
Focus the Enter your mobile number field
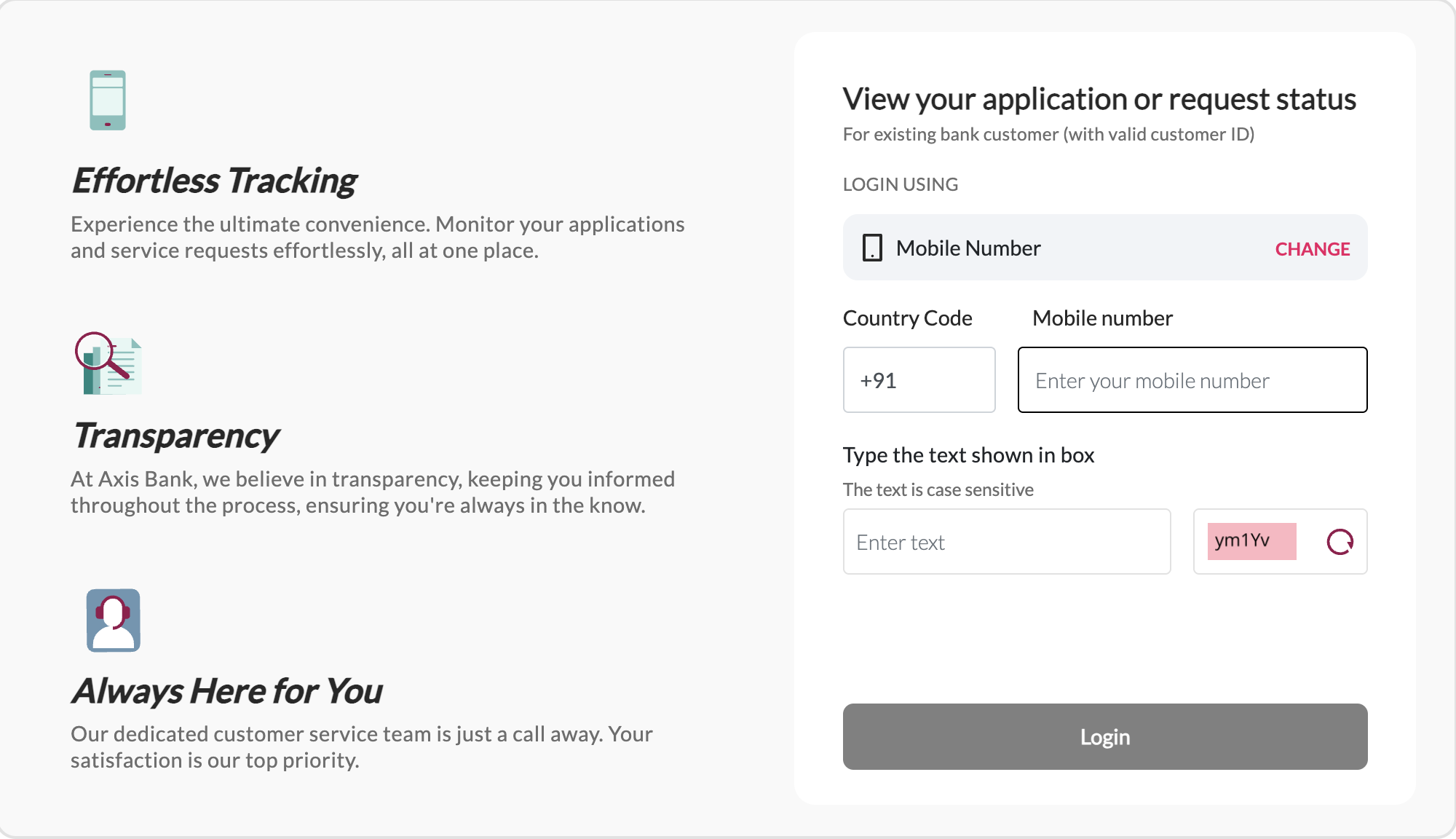point(1192,380)
